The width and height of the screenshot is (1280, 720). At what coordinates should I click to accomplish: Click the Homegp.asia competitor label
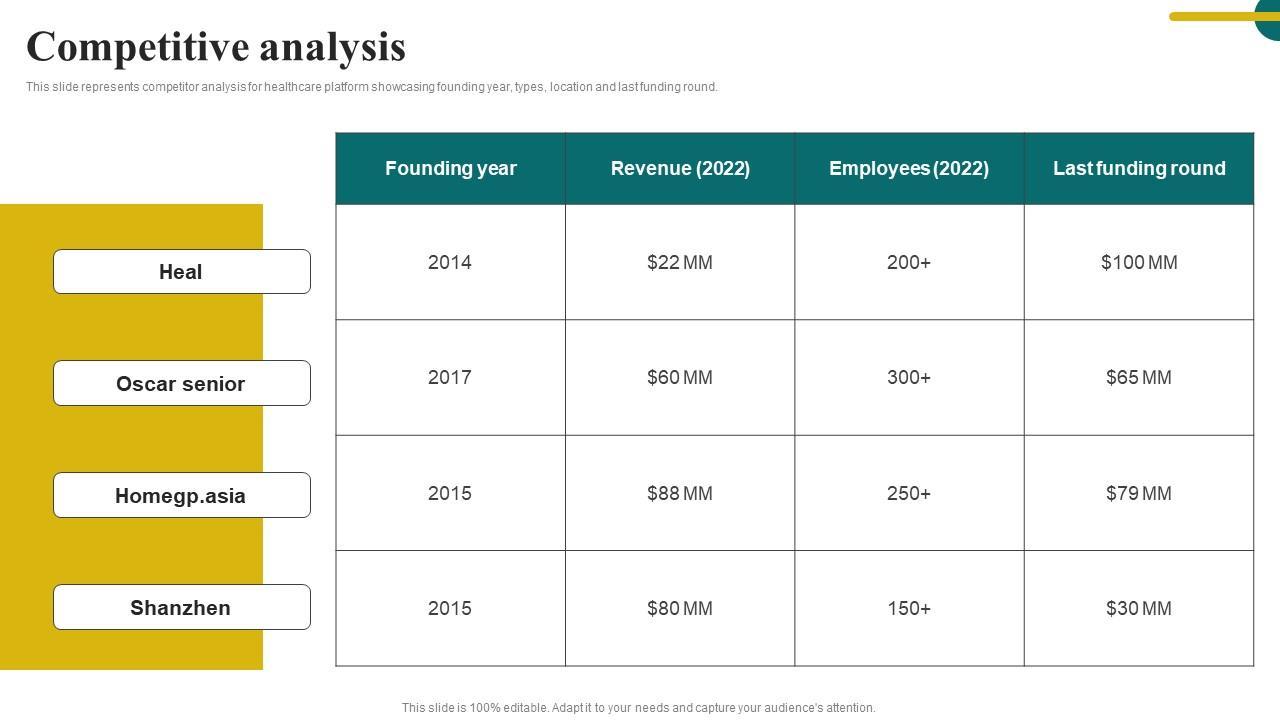point(181,496)
